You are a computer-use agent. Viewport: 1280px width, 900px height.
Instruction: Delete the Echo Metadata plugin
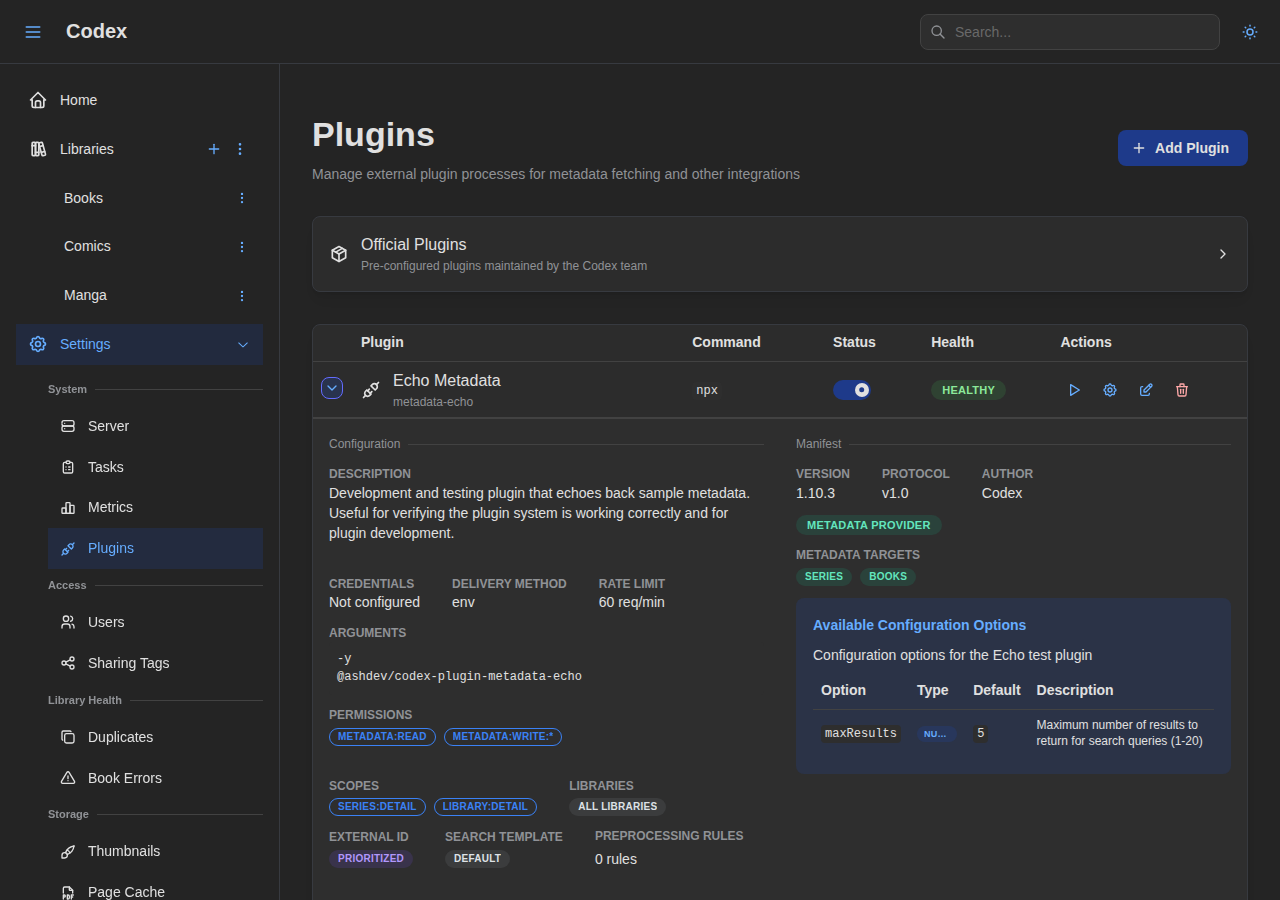pos(1182,390)
